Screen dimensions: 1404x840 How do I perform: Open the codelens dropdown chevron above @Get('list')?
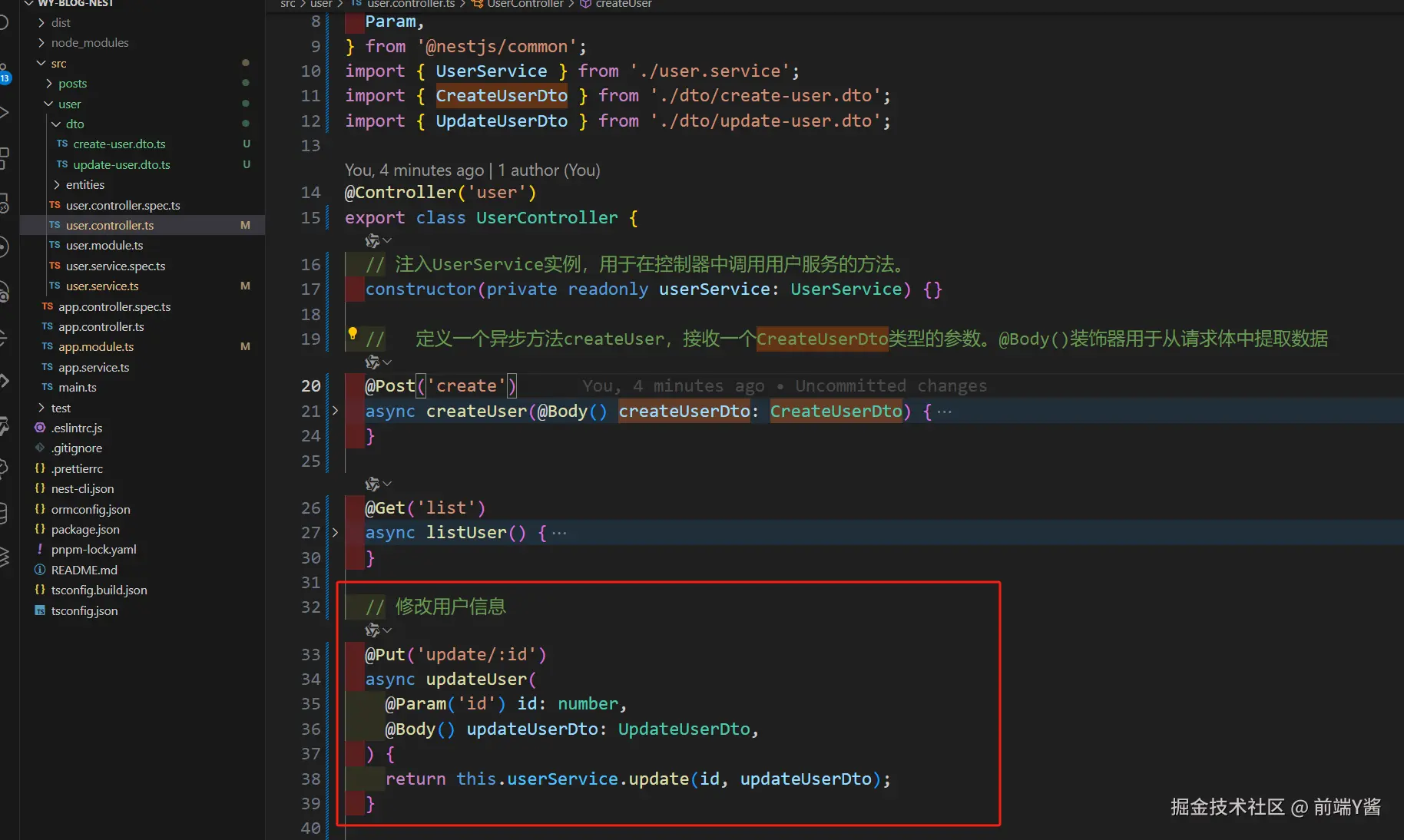pos(387,484)
